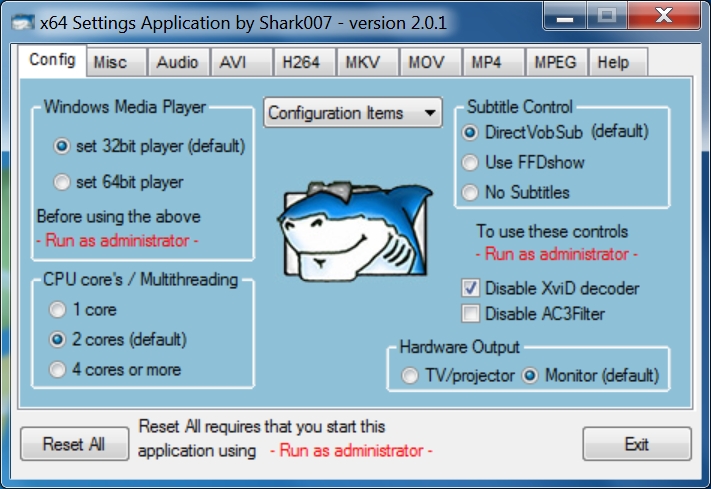Viewport: 711px width, 489px height.
Task: Select set 64bit player option
Action: [63, 183]
